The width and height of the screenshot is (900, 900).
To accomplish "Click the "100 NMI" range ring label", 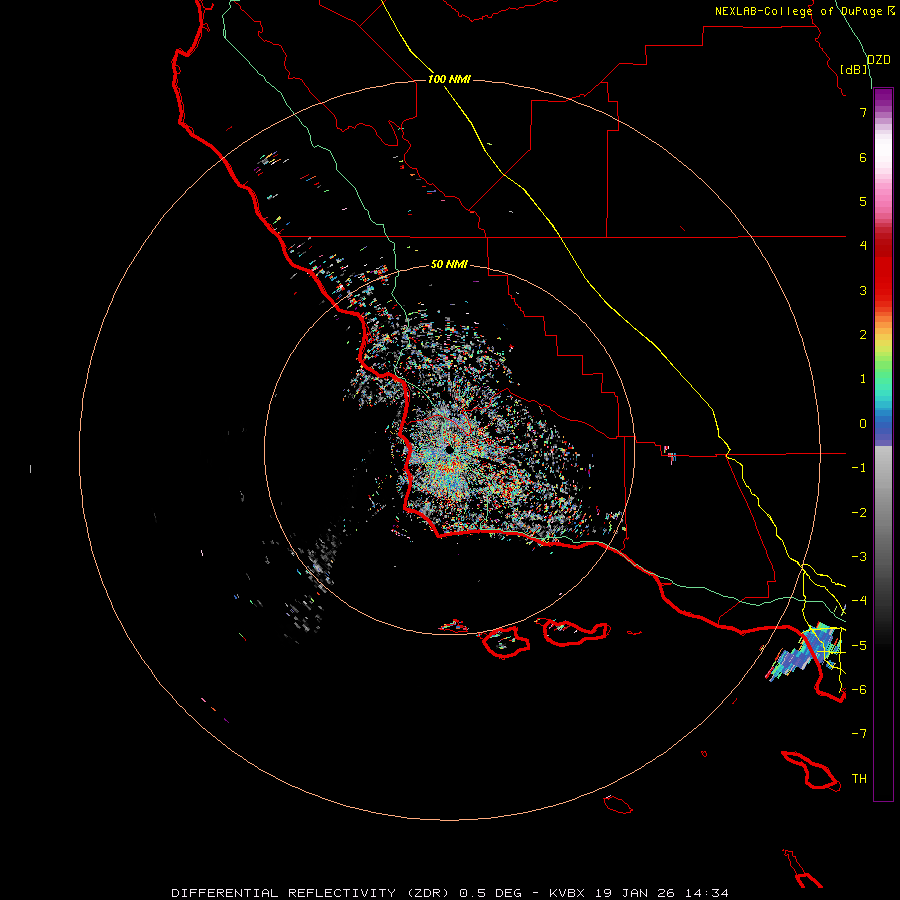I will tap(449, 79).
